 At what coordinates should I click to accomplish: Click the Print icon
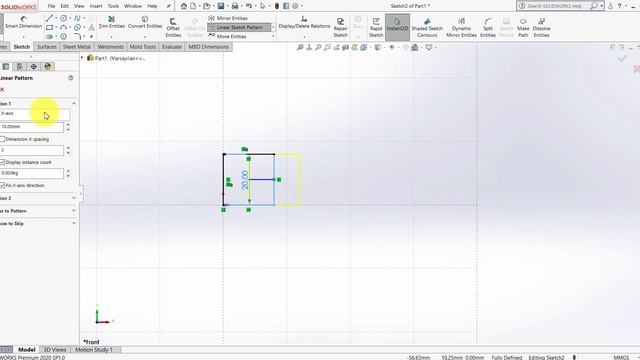click(235, 6)
